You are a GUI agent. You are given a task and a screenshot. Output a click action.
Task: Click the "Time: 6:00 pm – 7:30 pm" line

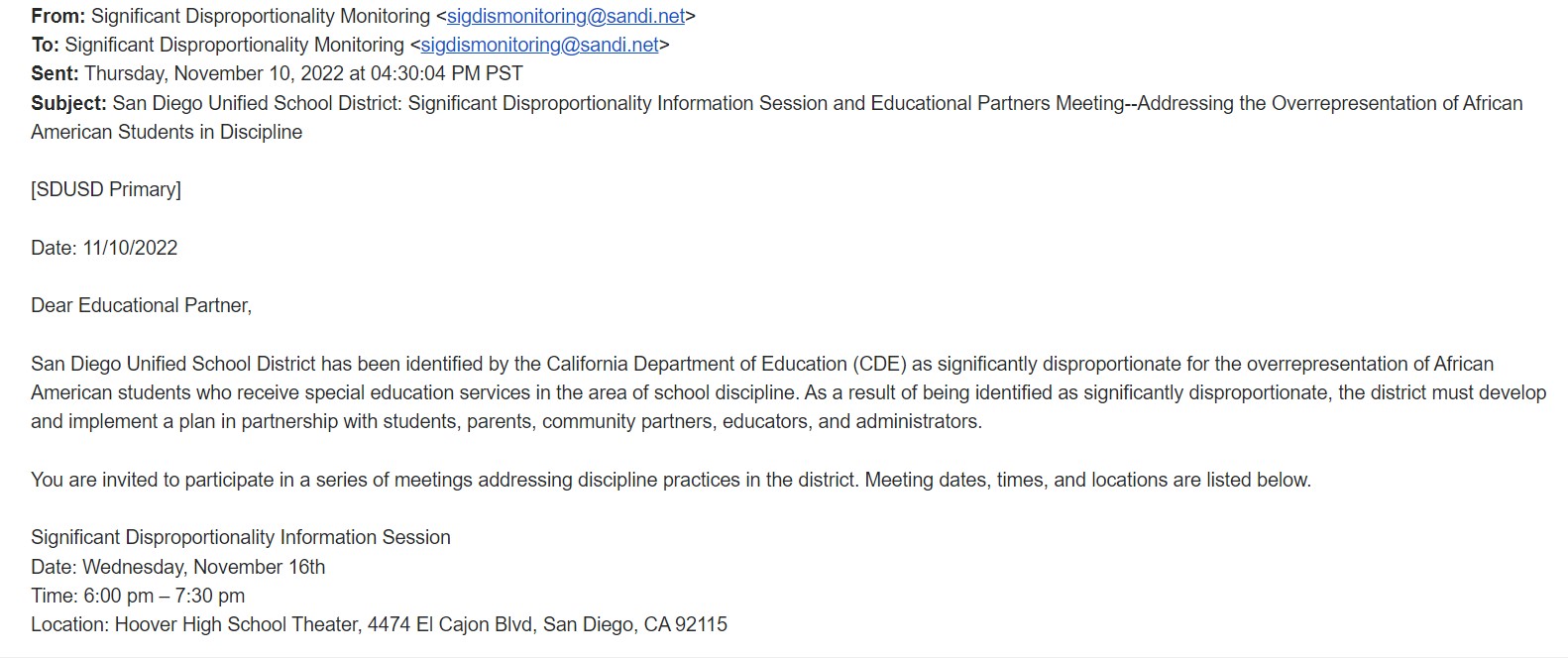coord(138,596)
